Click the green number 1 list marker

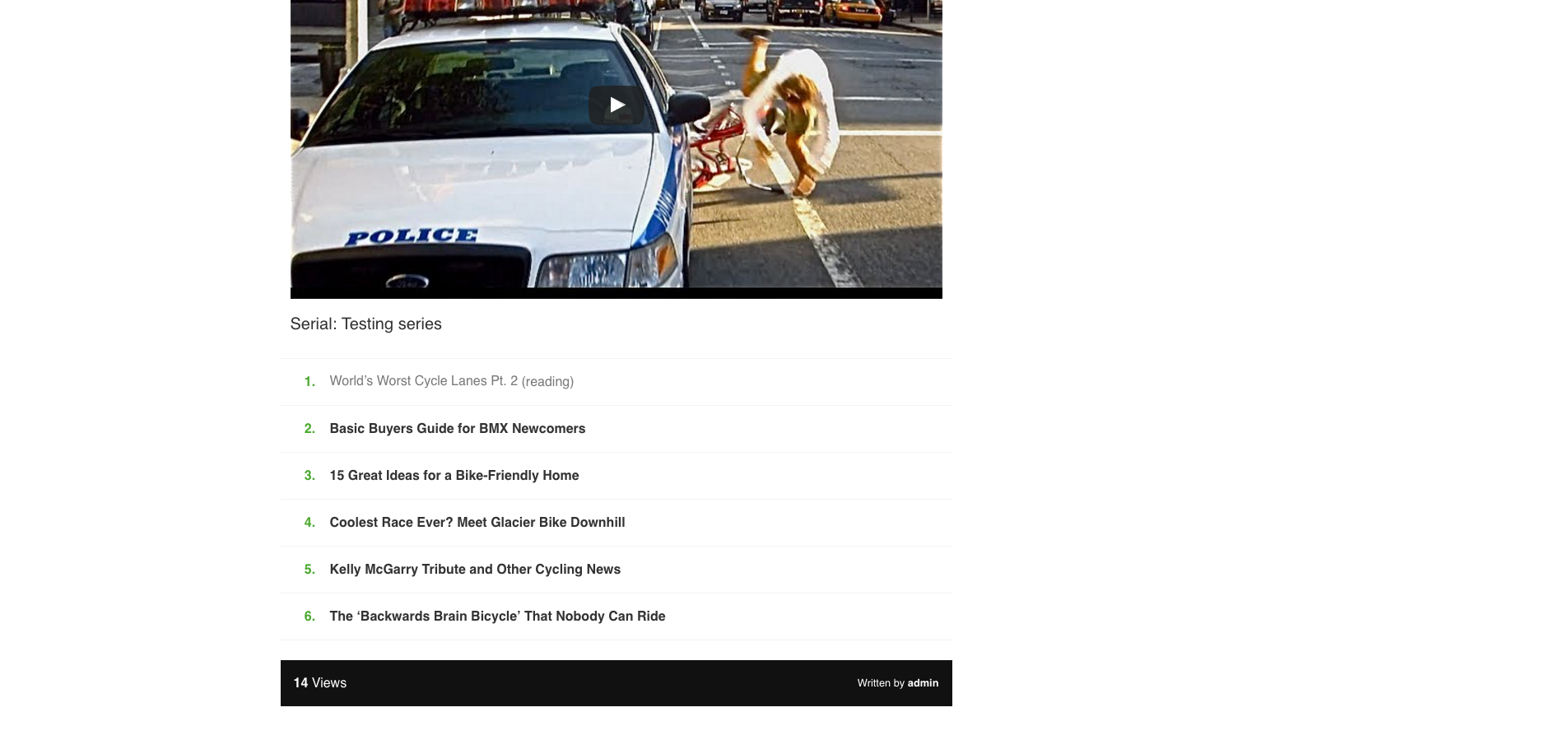point(309,382)
